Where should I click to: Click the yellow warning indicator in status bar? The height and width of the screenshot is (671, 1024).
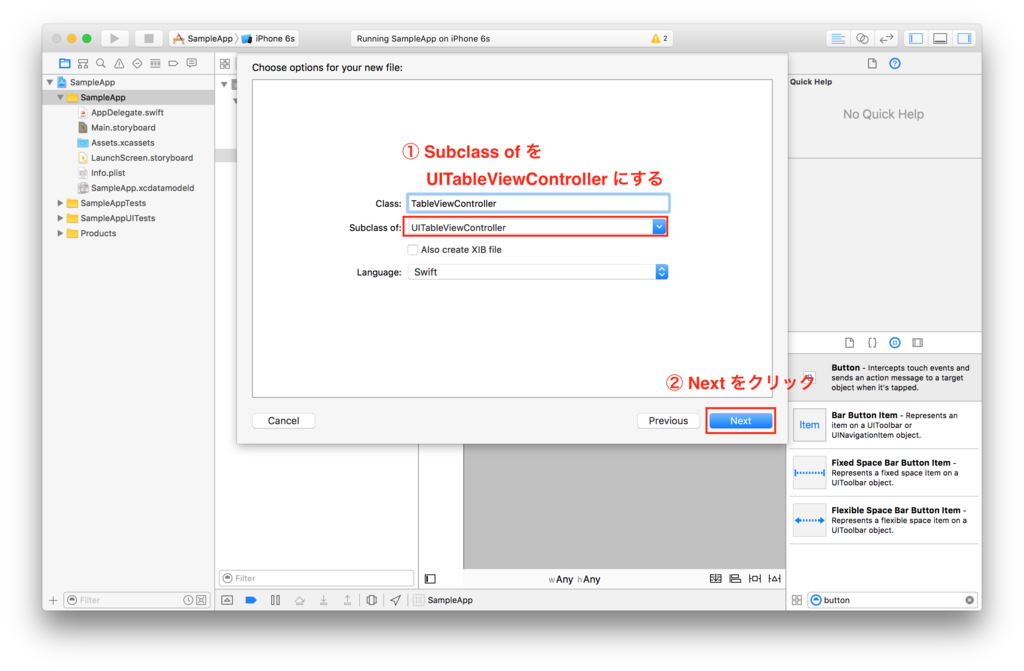658,39
